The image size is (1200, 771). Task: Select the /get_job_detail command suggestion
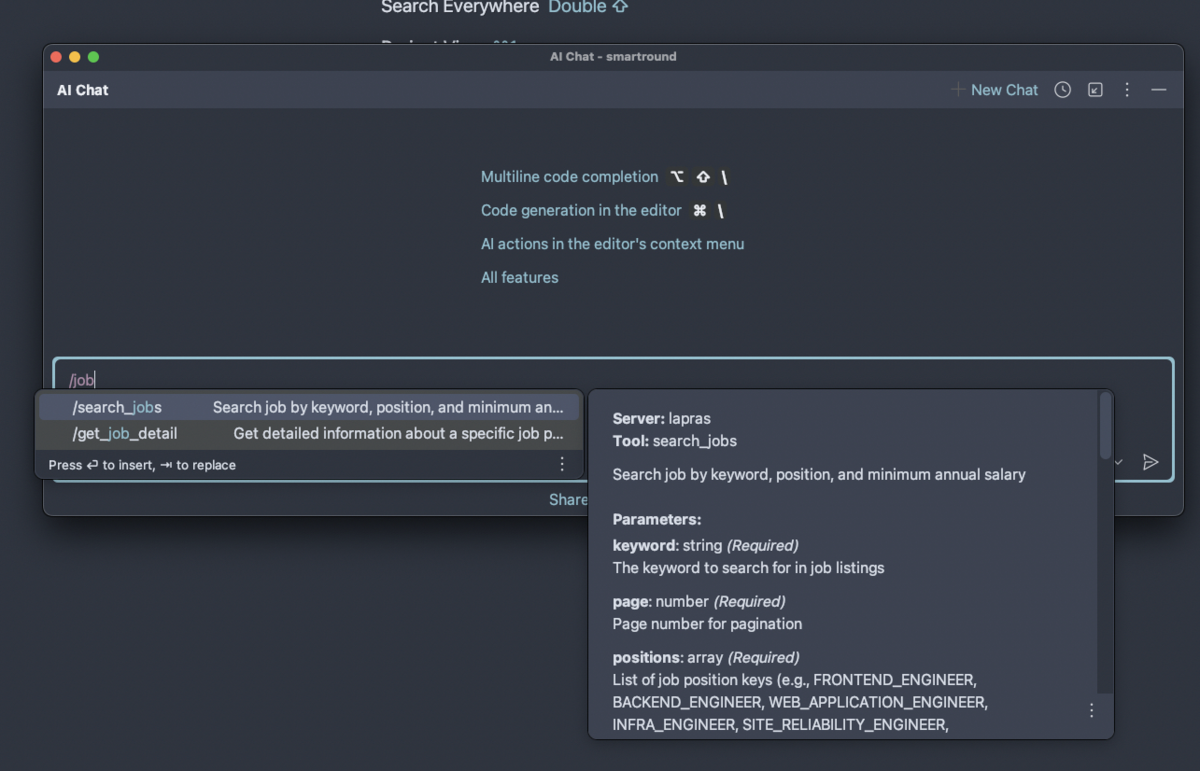point(123,433)
